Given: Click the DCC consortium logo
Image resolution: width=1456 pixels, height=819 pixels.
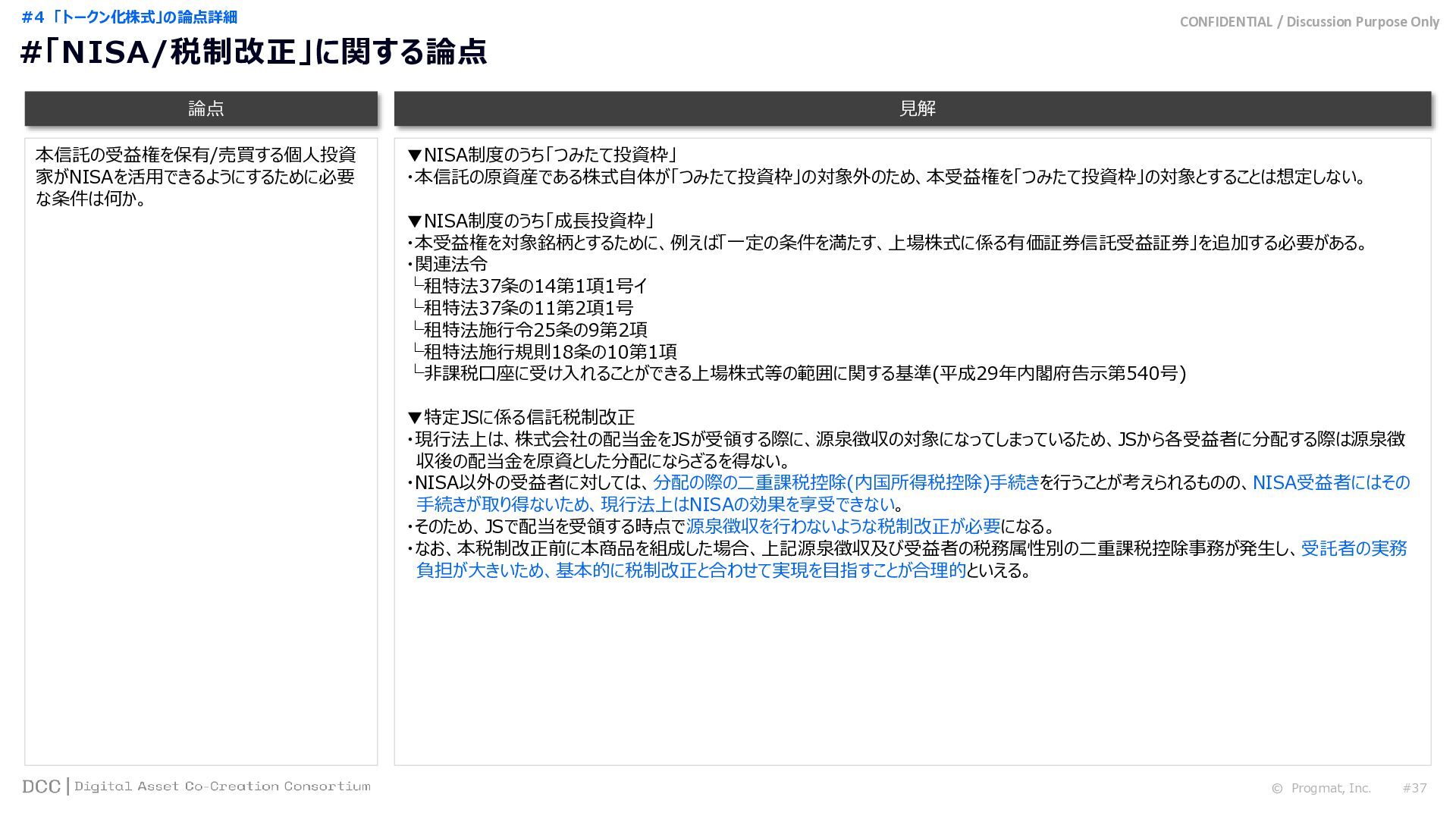Looking at the screenshot, I should pyautogui.click(x=42, y=786).
